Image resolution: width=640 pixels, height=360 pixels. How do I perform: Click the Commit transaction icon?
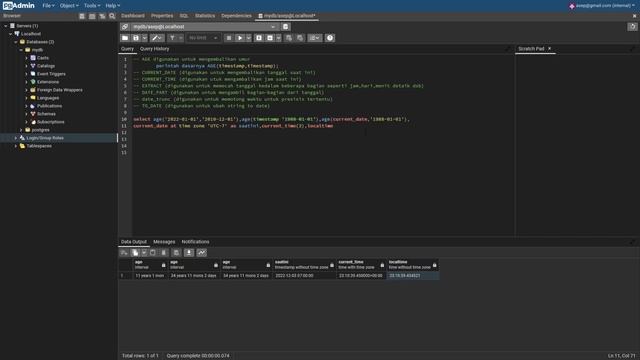(289, 38)
